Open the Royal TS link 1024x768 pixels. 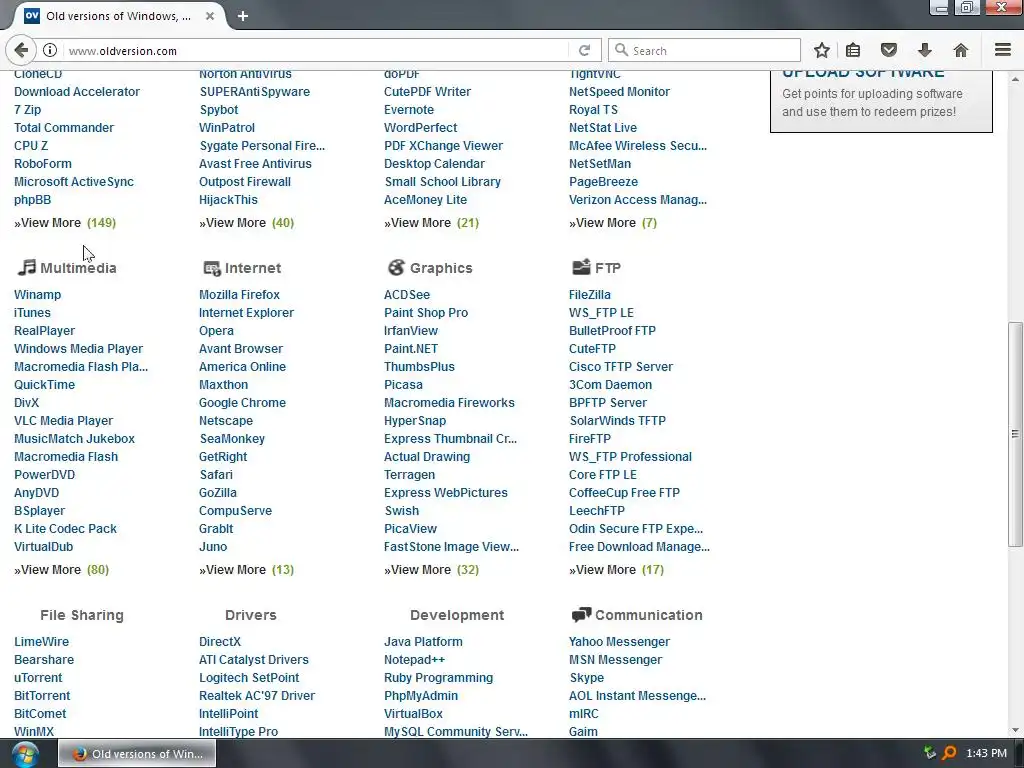click(593, 110)
